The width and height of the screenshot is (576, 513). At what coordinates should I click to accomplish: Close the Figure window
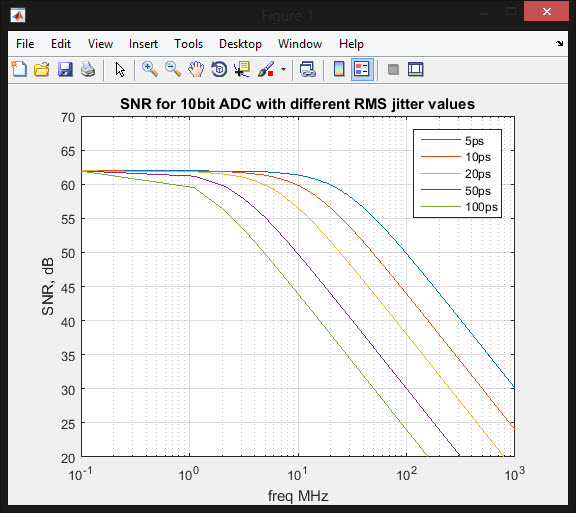(x=546, y=12)
